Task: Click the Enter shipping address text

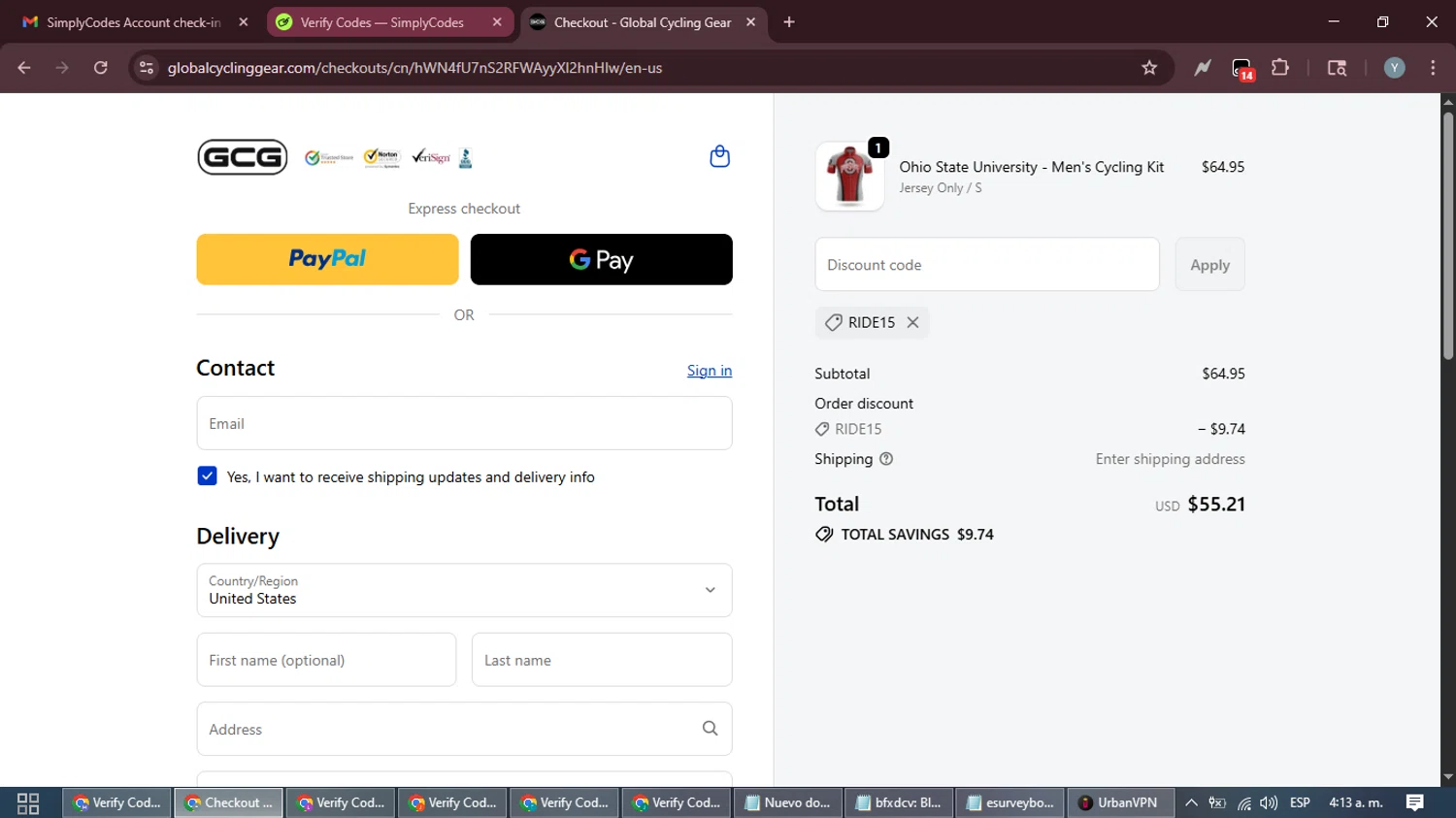Action: (x=1170, y=459)
